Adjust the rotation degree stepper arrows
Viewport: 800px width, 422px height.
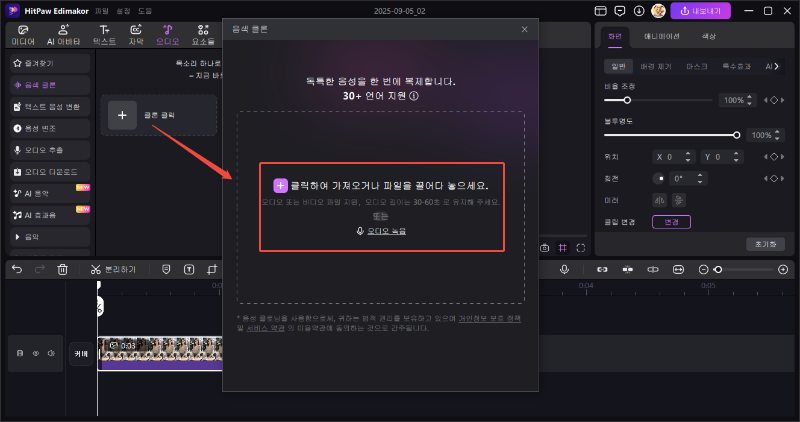pyautogui.click(x=699, y=179)
